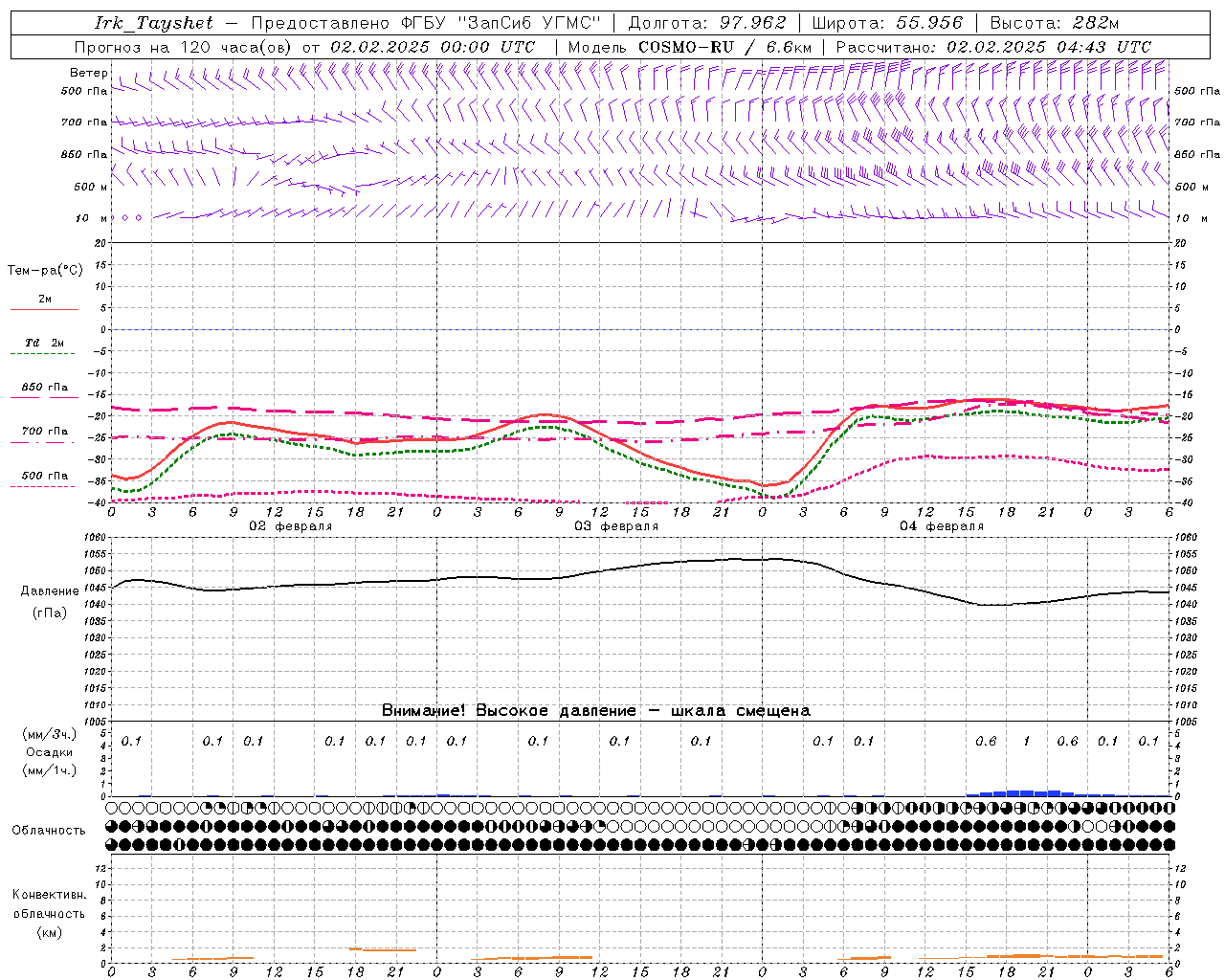Screen dimensions: 1225x980
Task: Click the precipitation value '1' for 04 февраля
Action: [1027, 742]
